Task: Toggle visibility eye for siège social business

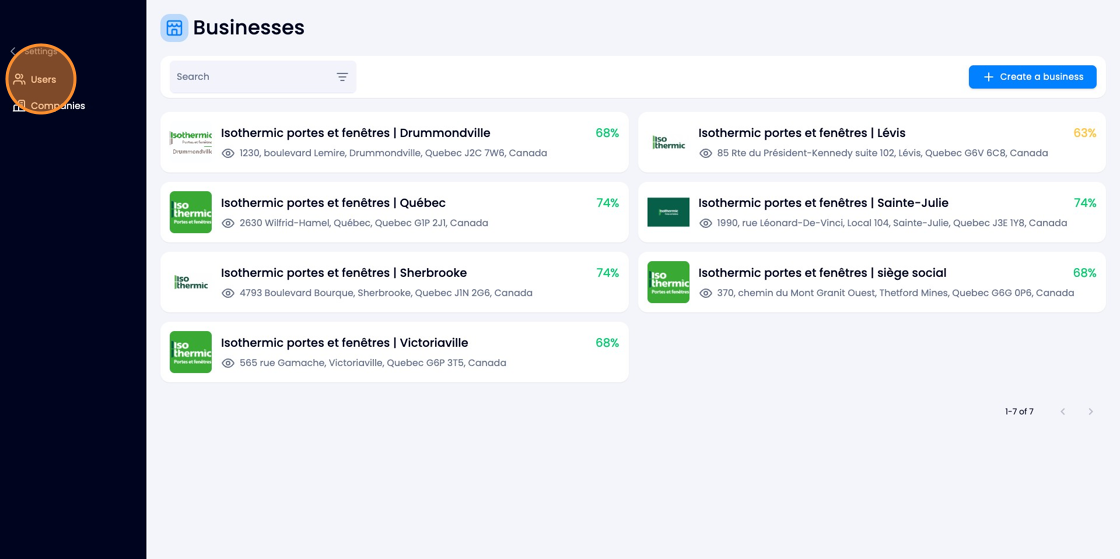Action: [x=706, y=293]
